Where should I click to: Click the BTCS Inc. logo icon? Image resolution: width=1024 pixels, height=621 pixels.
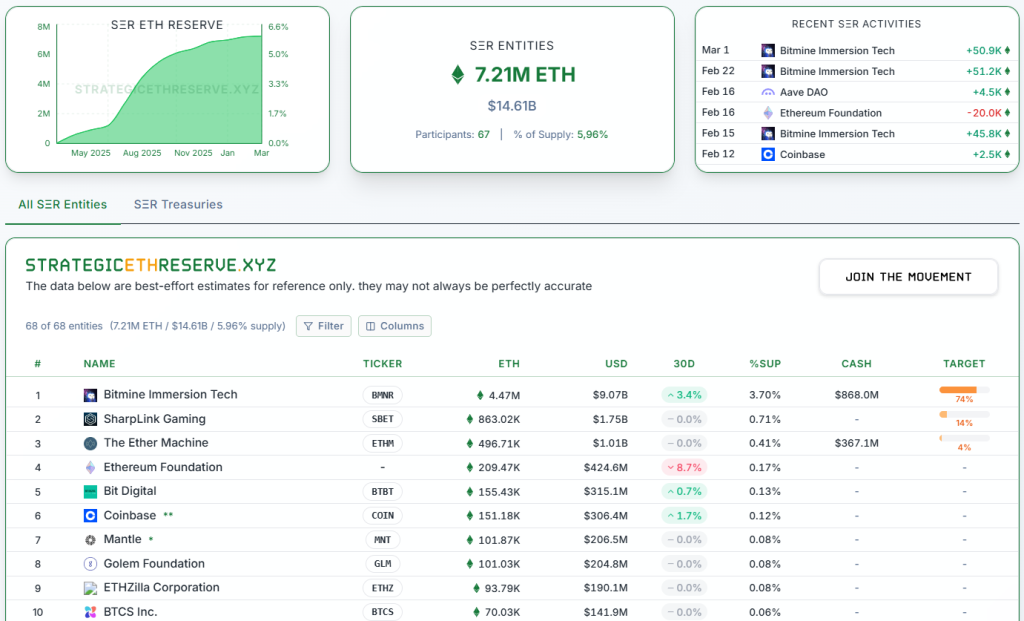click(90, 612)
